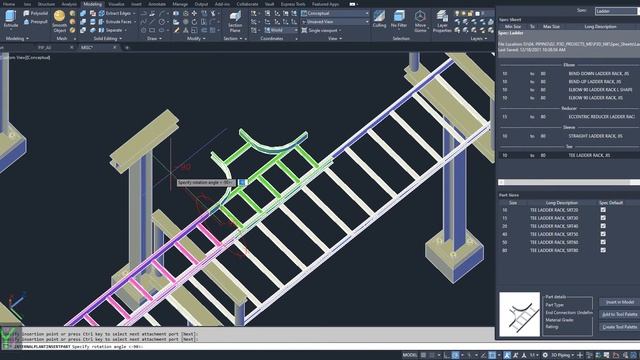Screen dimensions: 640x360
Task: Toggle Spec Default checkbox for size 15
Action: [x=603, y=218]
